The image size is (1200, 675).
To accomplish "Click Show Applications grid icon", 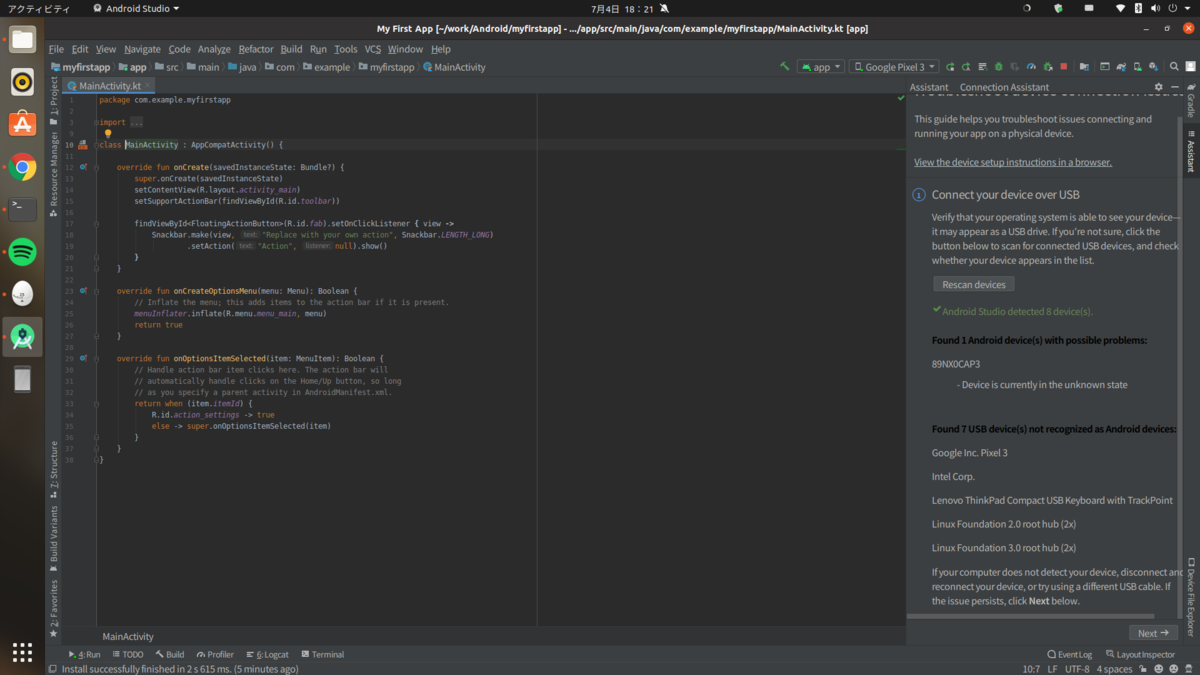I will pos(22,652).
